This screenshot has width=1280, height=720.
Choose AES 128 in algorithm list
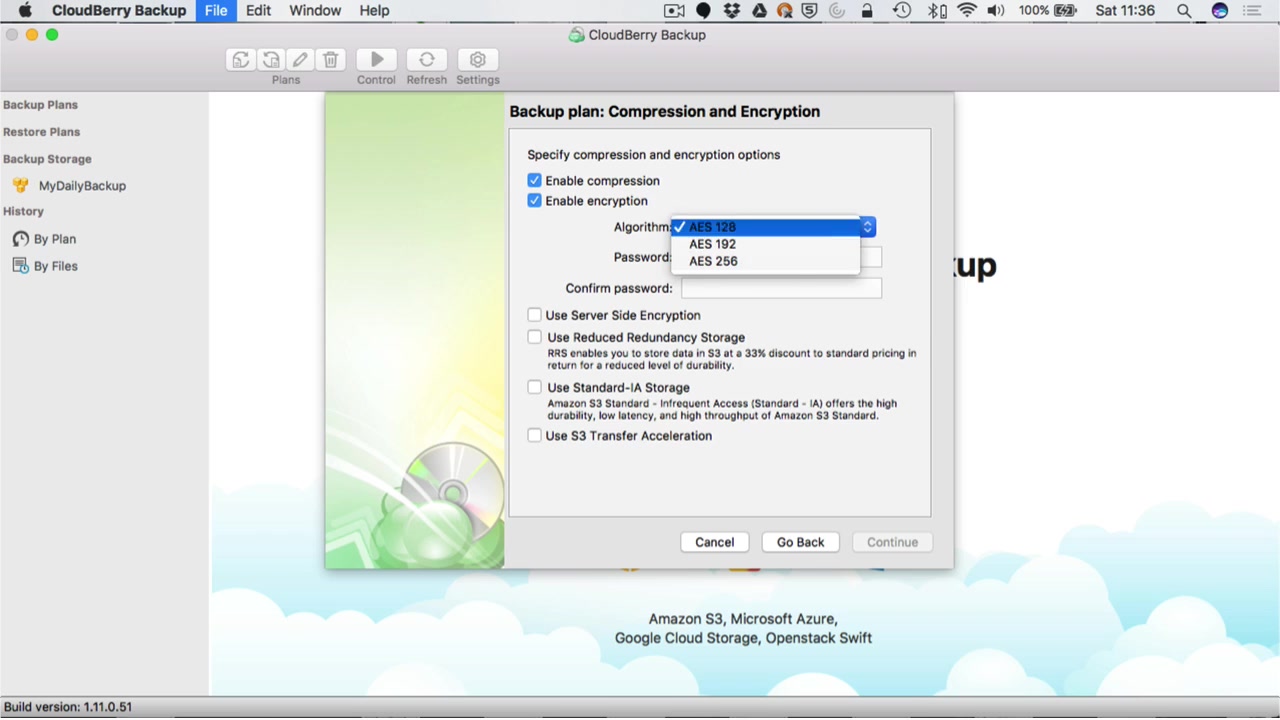pos(765,227)
